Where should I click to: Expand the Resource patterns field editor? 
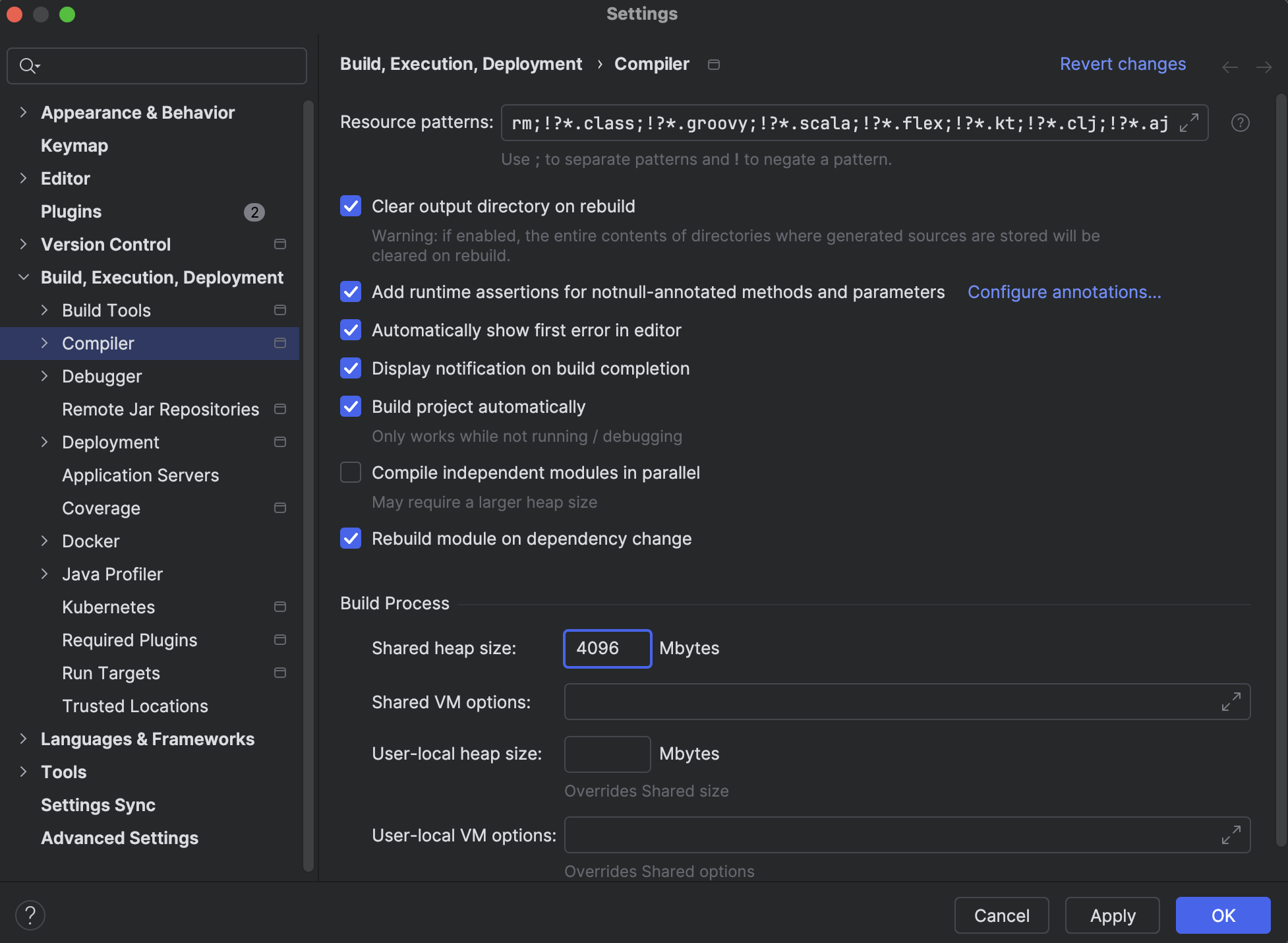coord(1188,123)
